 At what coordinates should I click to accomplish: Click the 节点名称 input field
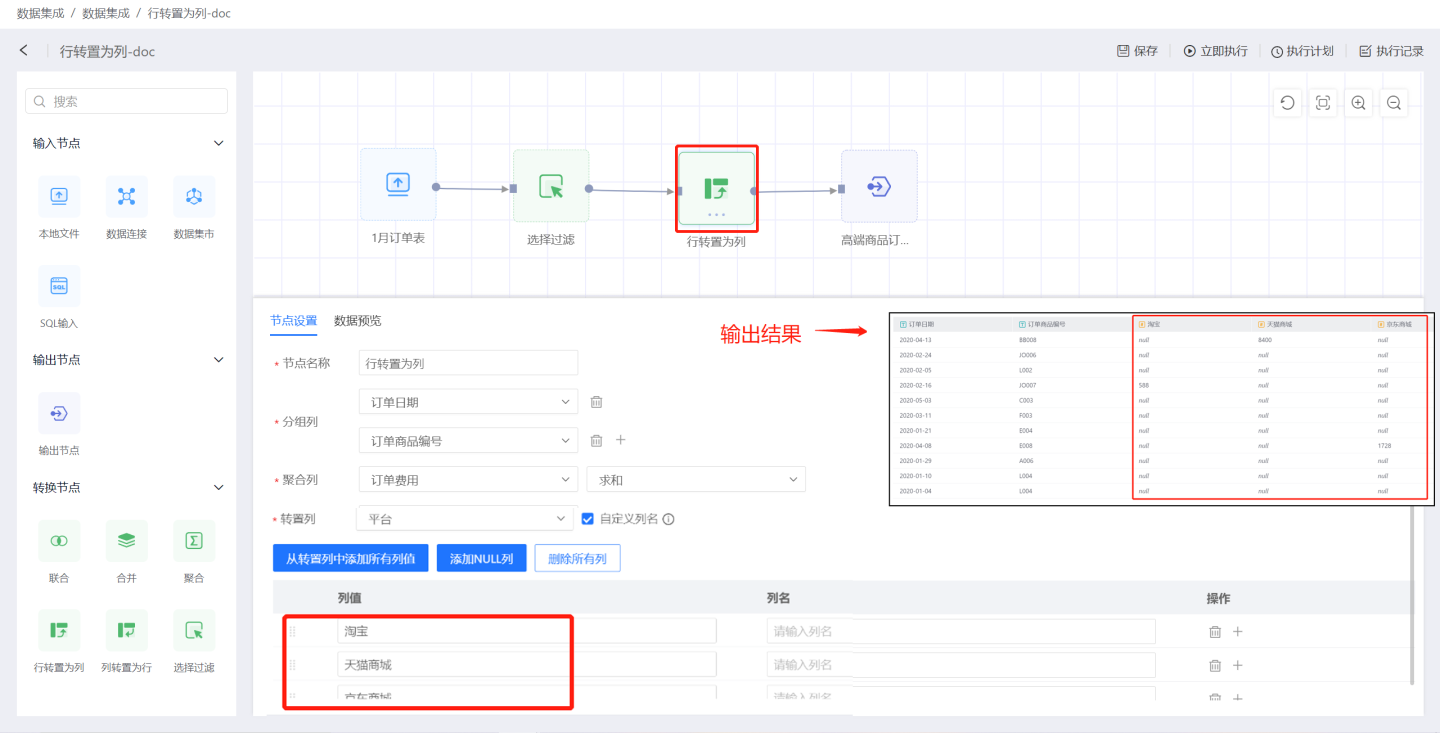tap(468, 363)
